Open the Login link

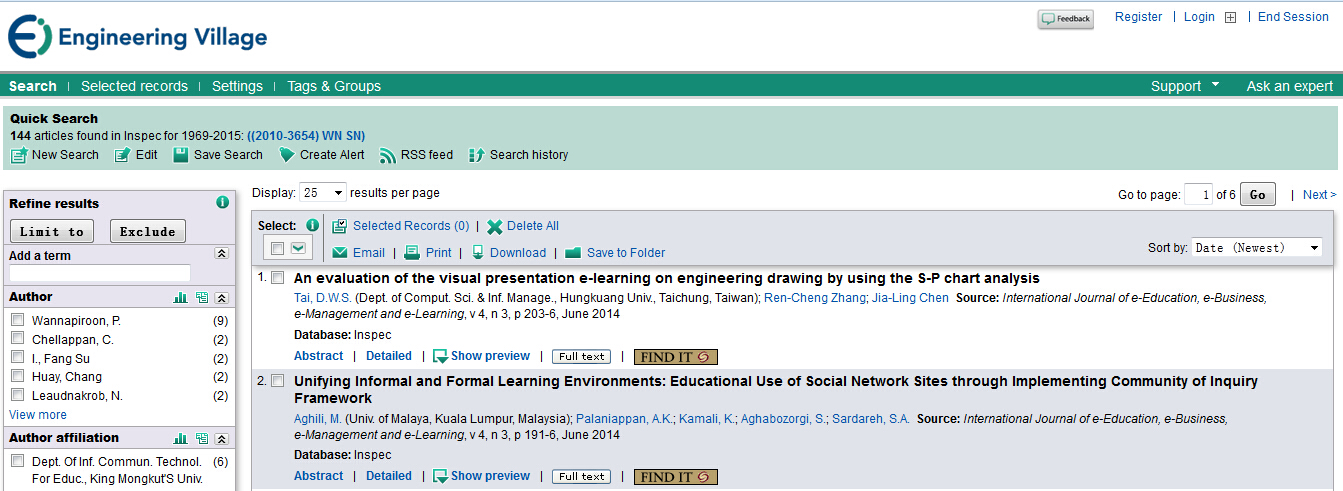1199,17
